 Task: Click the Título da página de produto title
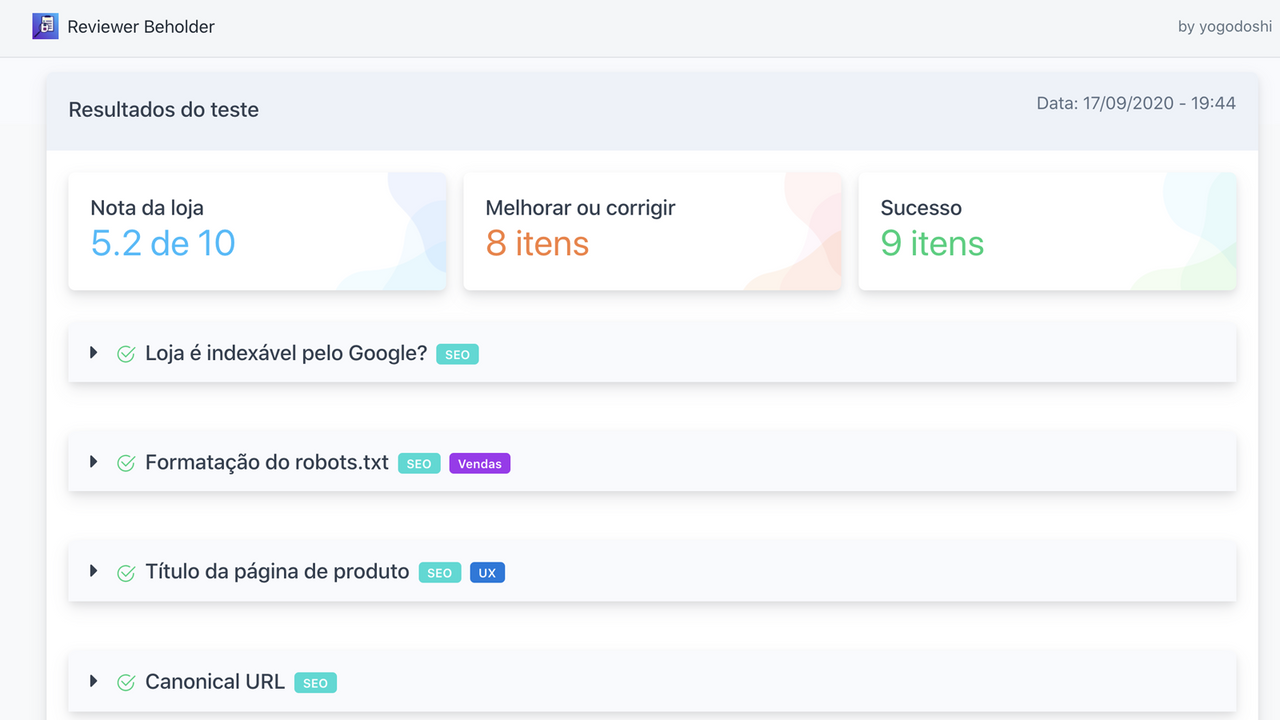[x=277, y=572]
